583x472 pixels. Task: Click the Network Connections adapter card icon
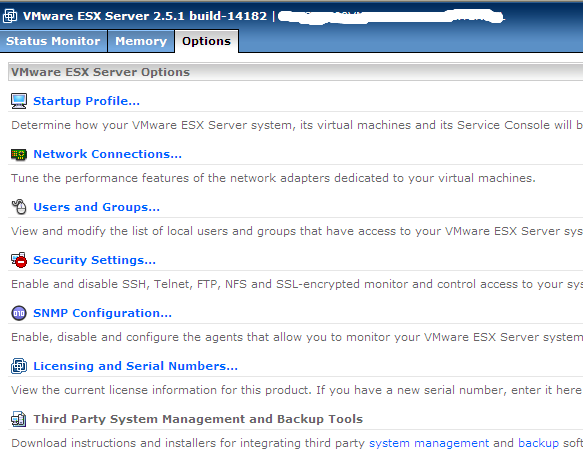(x=19, y=154)
